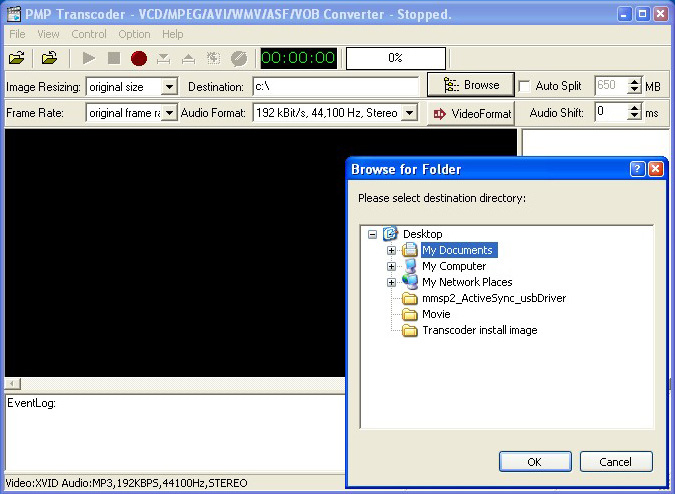Collapse the Desktop tree node
Image resolution: width=675 pixels, height=494 pixels.
[372, 234]
